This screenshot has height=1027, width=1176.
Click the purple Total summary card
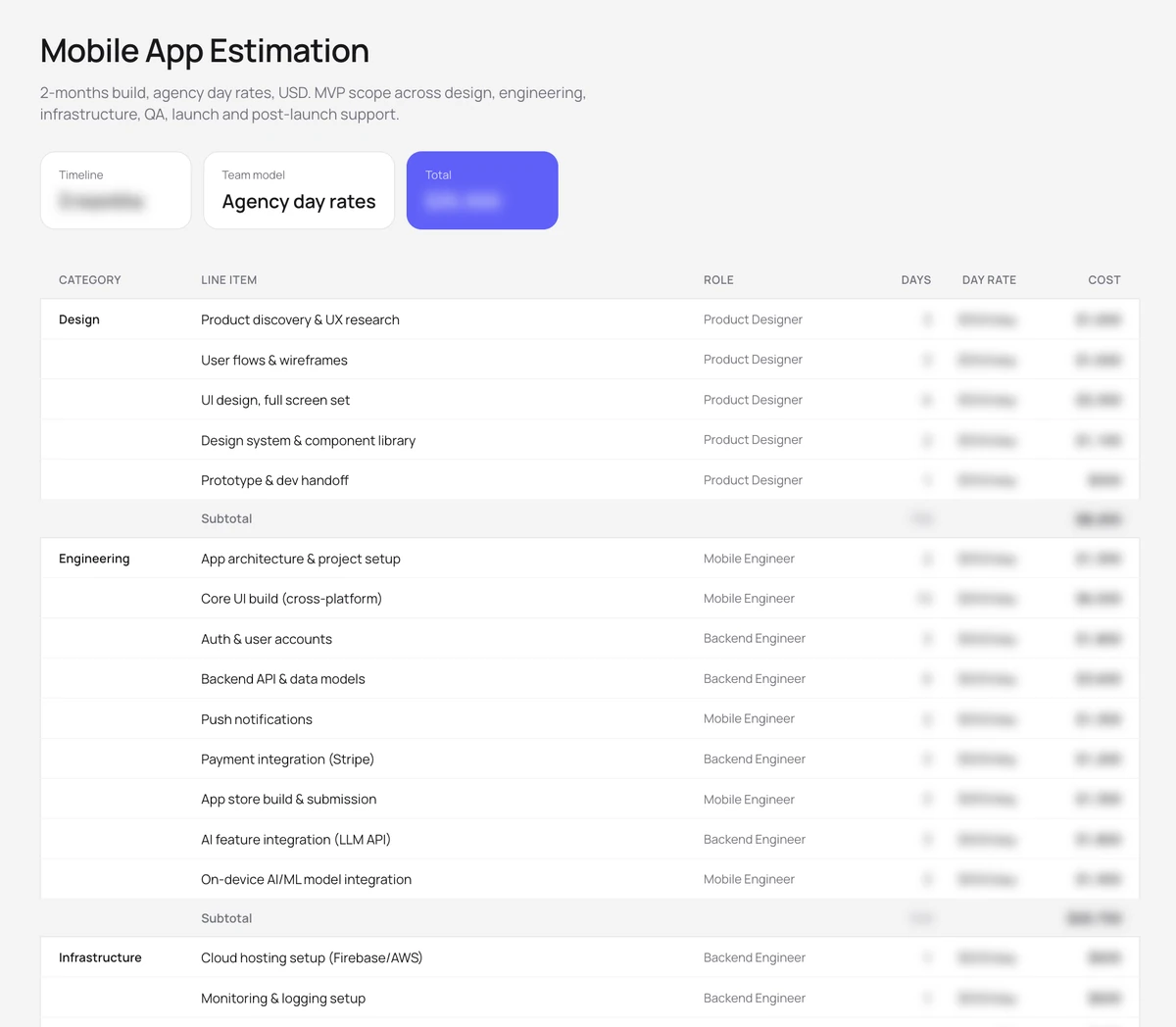(x=482, y=190)
